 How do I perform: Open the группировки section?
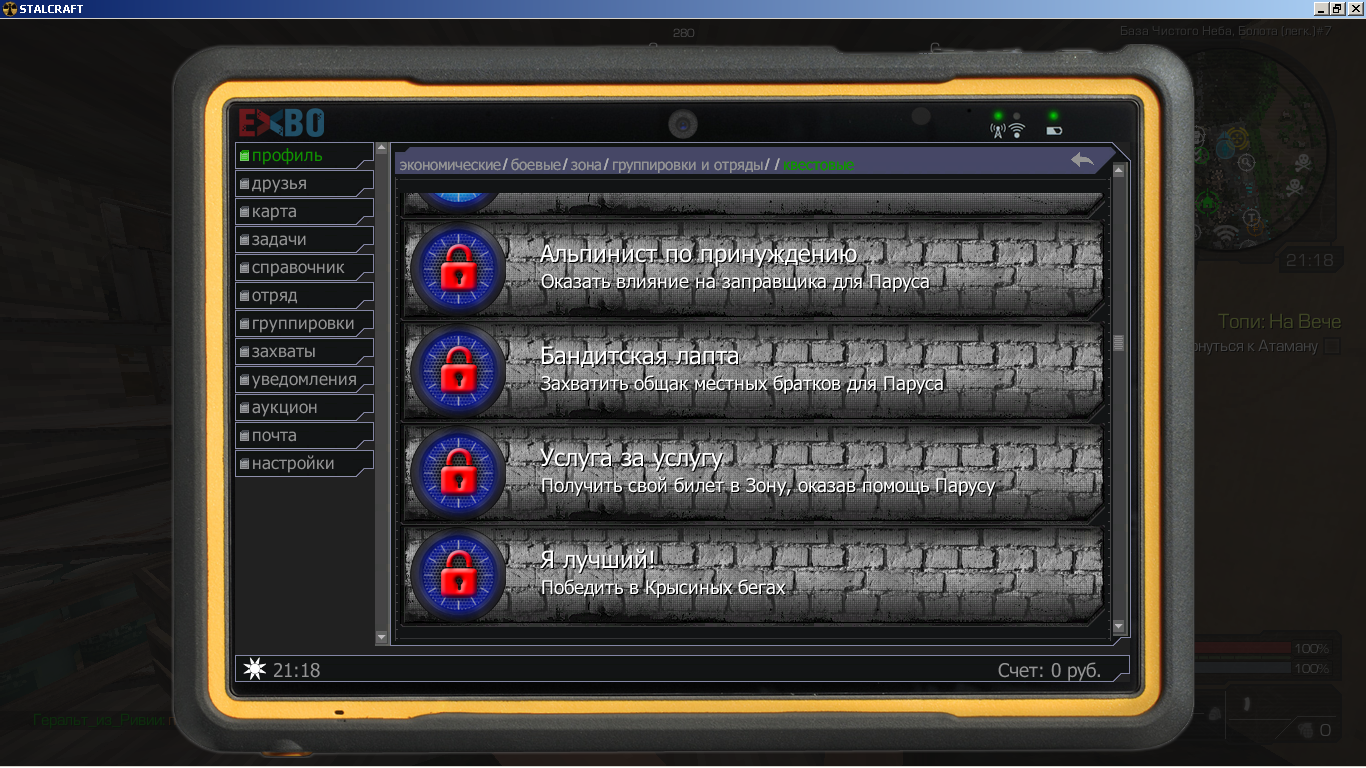(304, 324)
